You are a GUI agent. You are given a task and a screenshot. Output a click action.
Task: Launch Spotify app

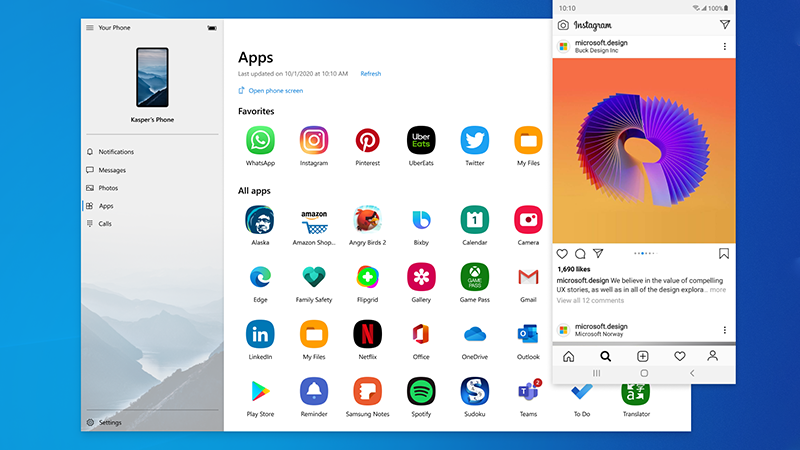click(421, 391)
